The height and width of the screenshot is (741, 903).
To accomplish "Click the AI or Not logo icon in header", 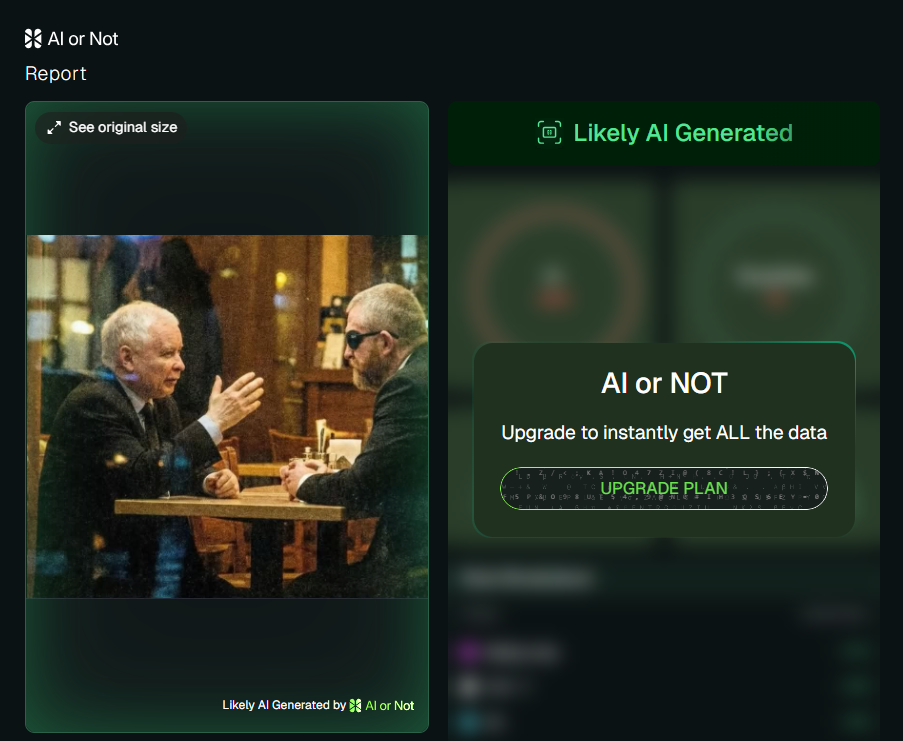I will tap(33, 39).
